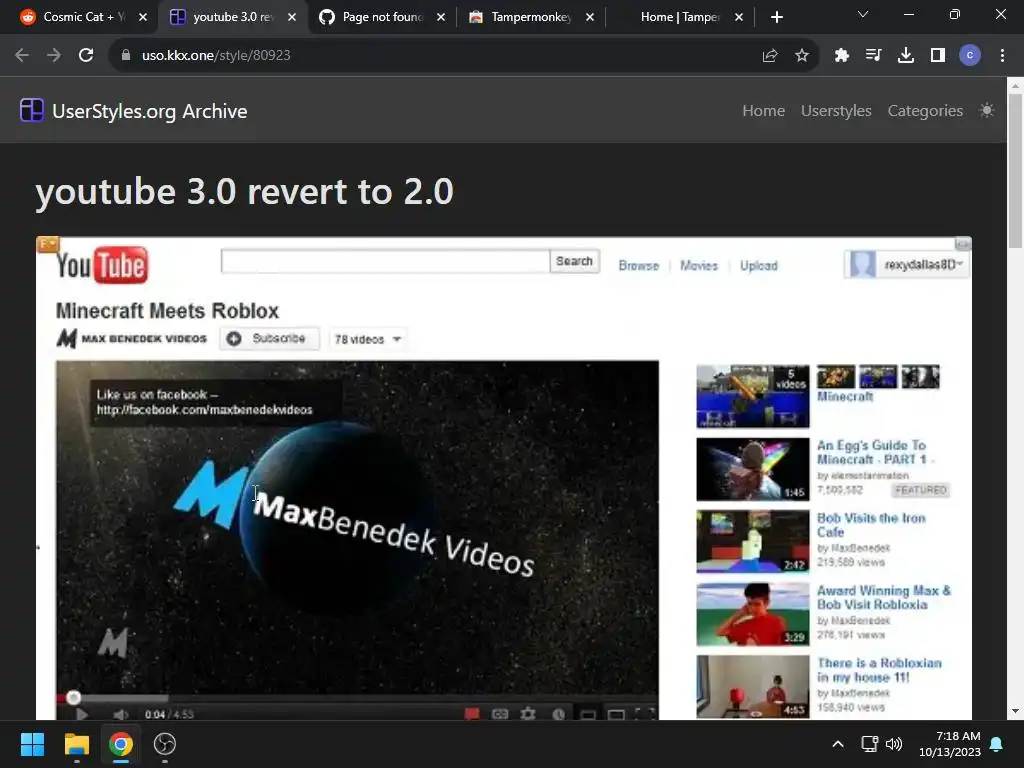
Task: Open File Explorer from the taskbar
Action: pyautogui.click(x=76, y=744)
